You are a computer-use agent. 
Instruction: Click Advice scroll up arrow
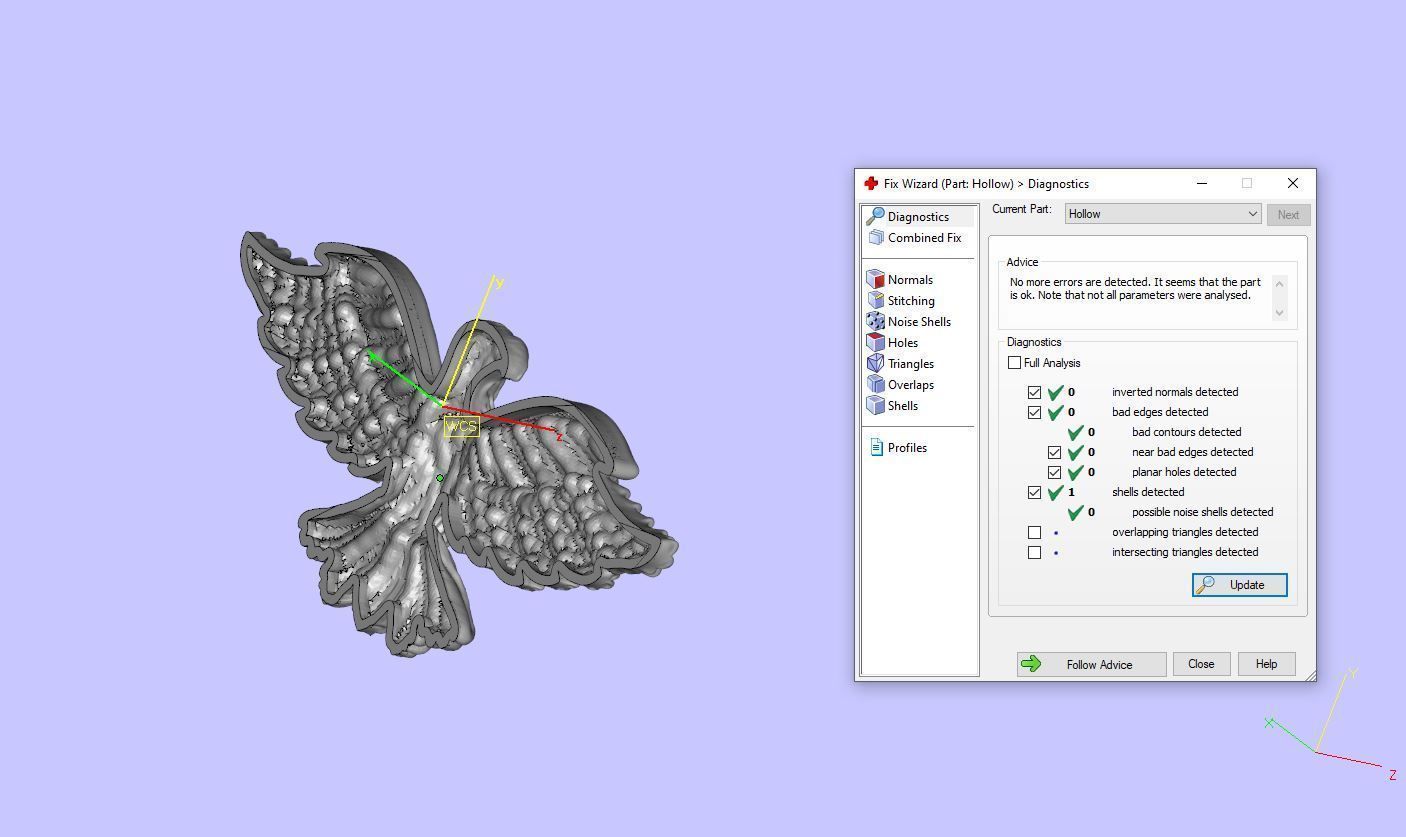pyautogui.click(x=1279, y=282)
